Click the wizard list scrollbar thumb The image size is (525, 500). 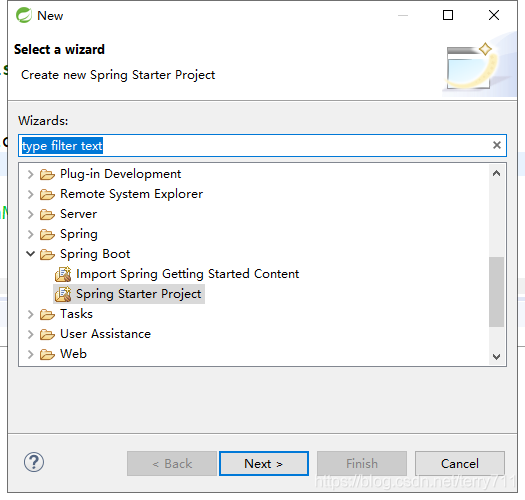(x=496, y=292)
